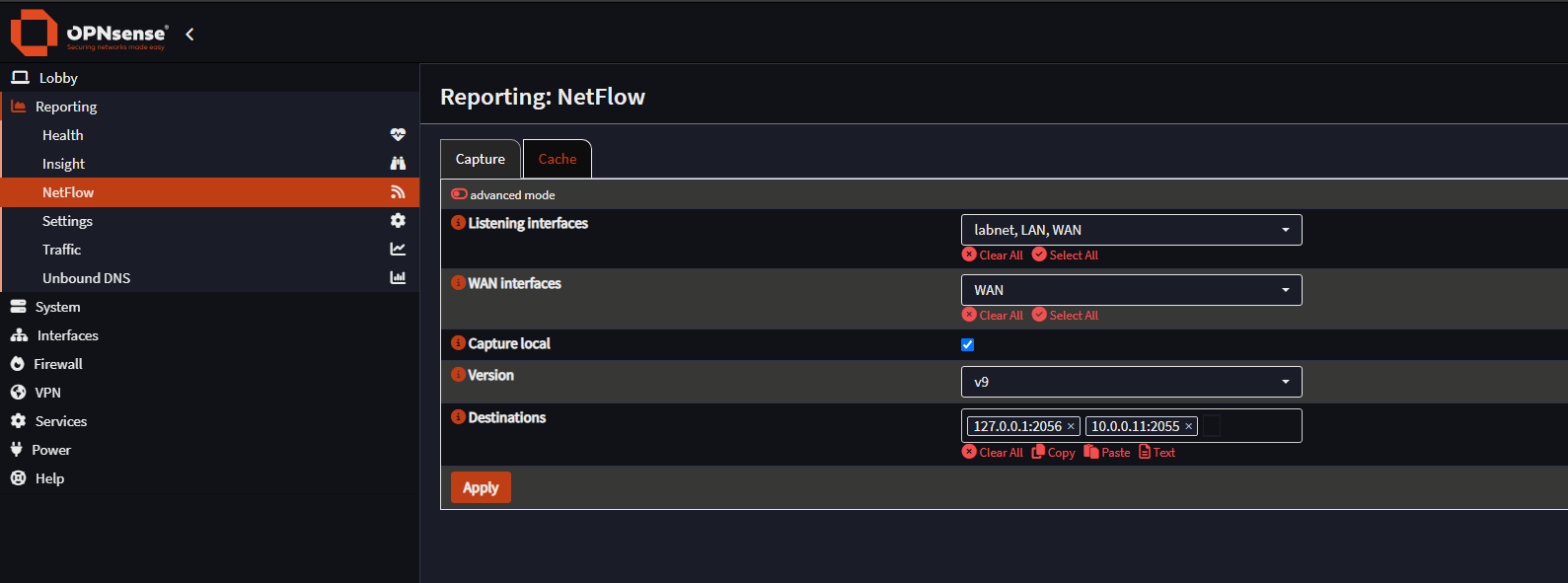
Task: Click the NetFlow feed icon
Action: pos(398,191)
